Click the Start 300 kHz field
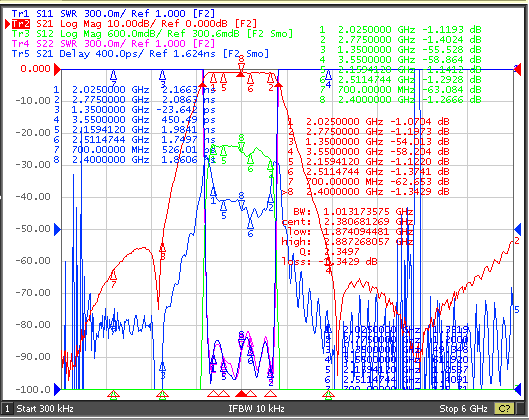This screenshot has height=420, width=529. pyautogui.click(x=45, y=409)
